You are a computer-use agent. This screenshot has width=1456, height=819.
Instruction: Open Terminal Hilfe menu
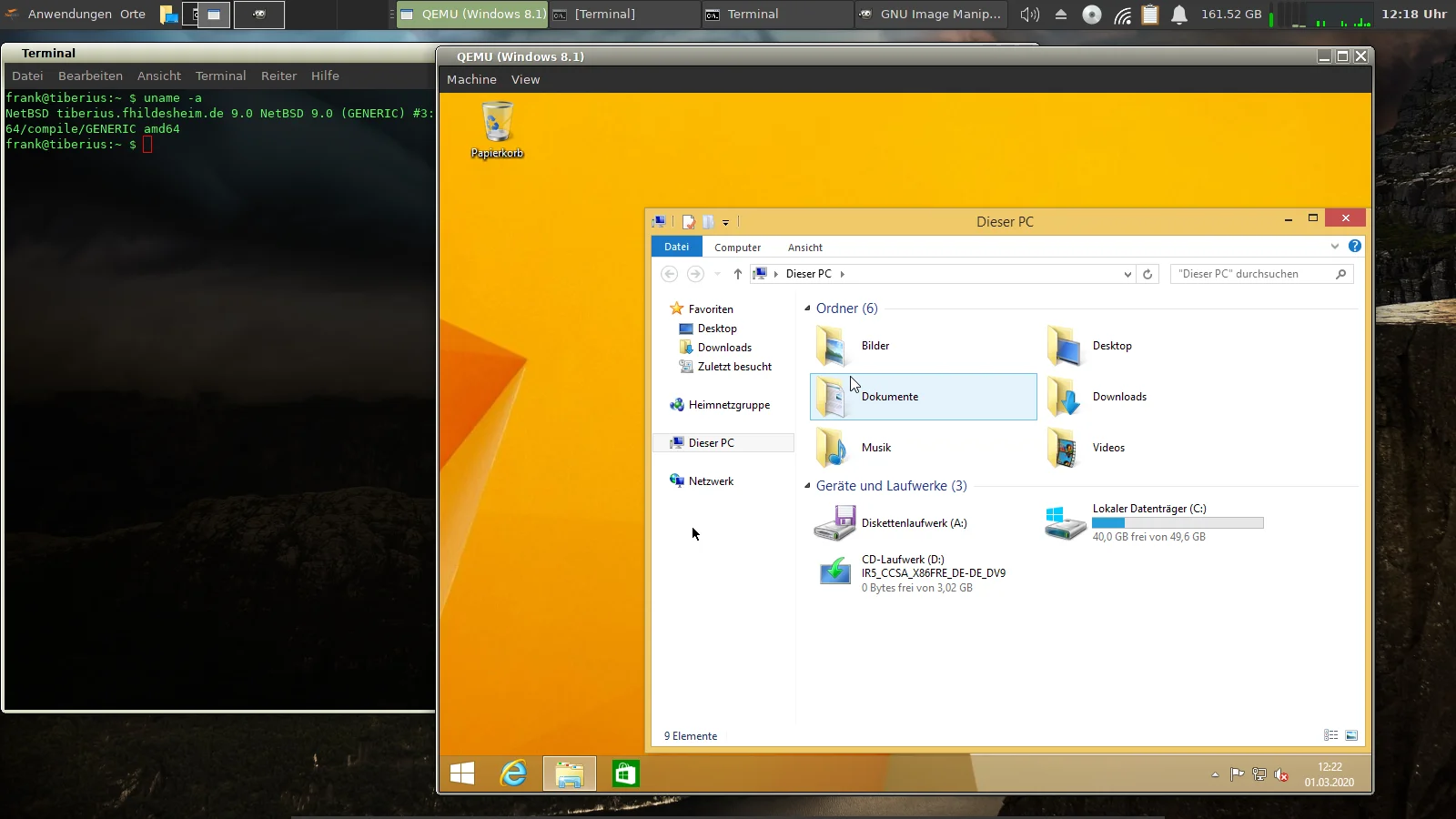pyautogui.click(x=325, y=76)
